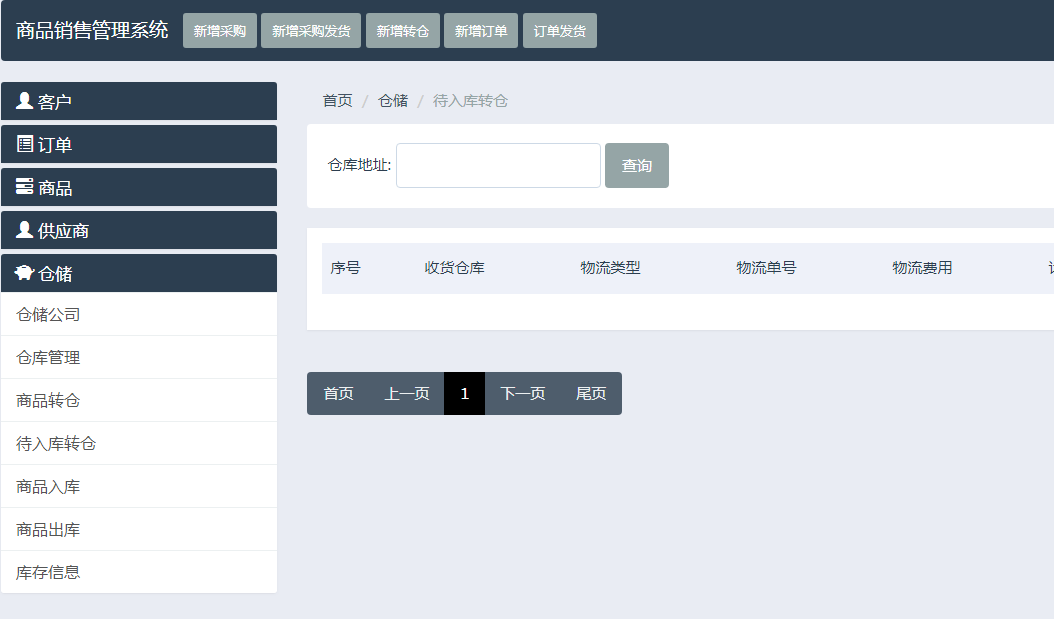1054x619 pixels.
Task: Click the server icon beside 商品
Action: (25, 187)
